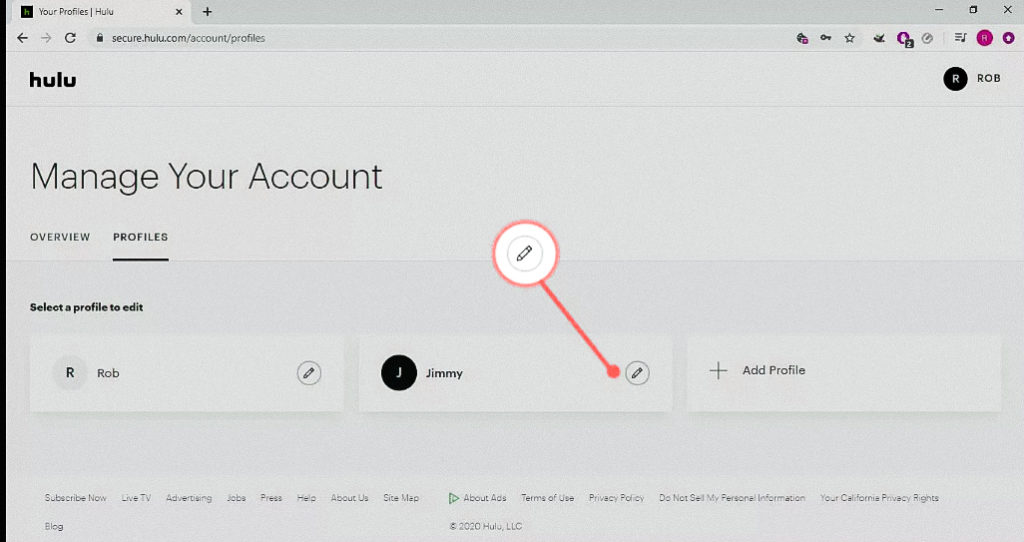Click the cookie blocked icon in address bar
Image resolution: width=1024 pixels, height=542 pixels.
tap(802, 38)
